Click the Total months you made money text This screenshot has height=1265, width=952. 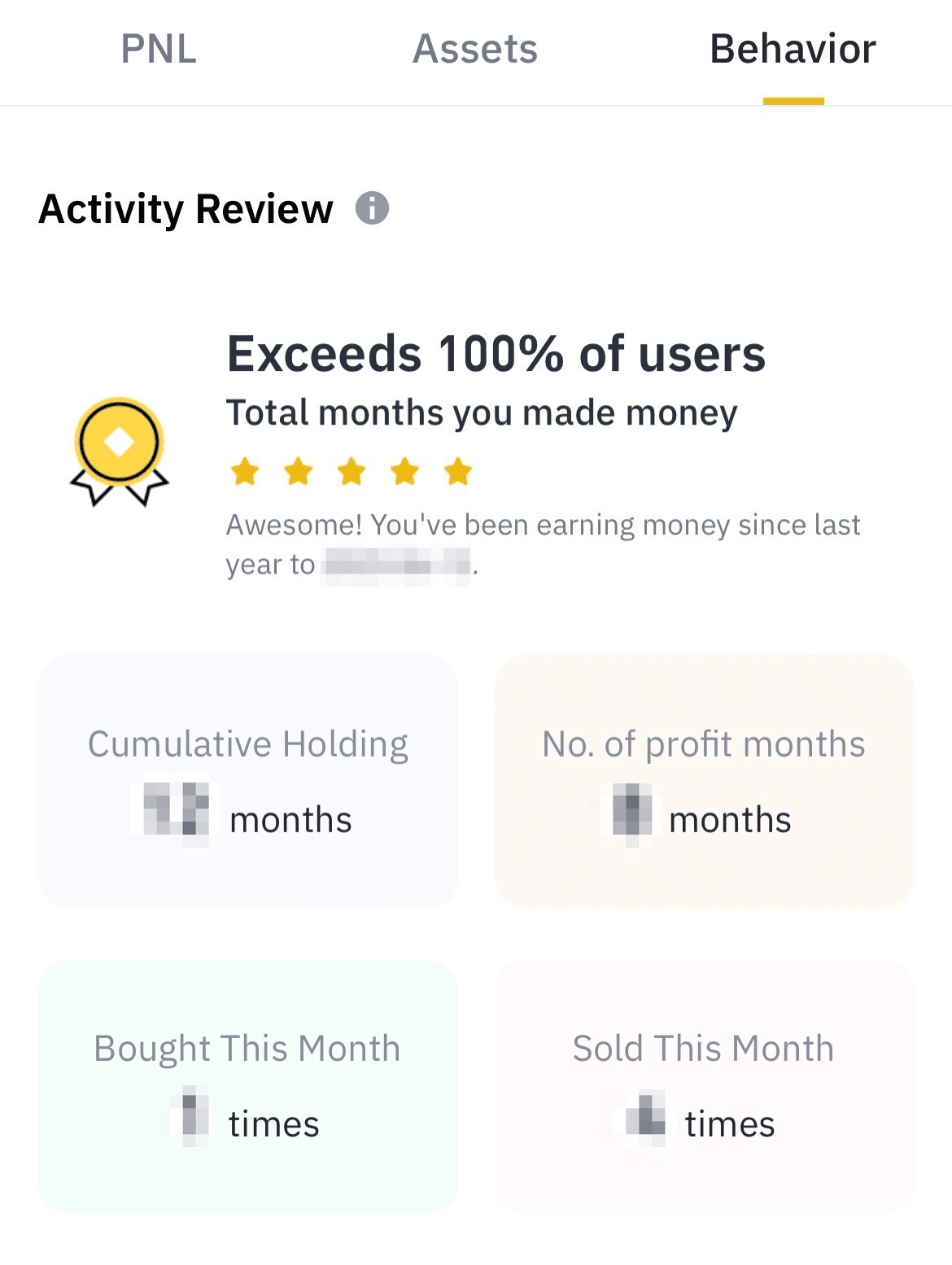click(482, 412)
